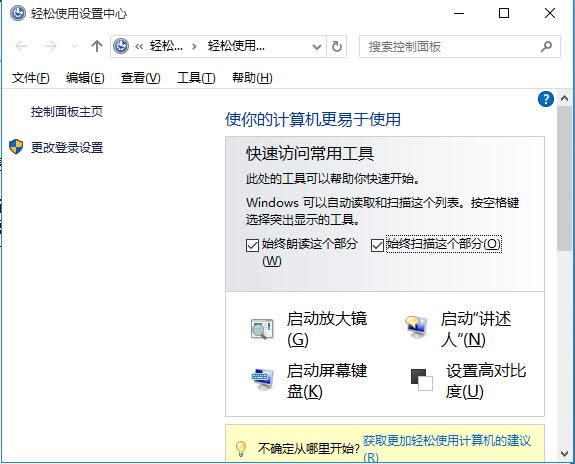575x464 pixels.
Task: Click the Ease of Access Center title bar icon
Action: [x=17, y=14]
